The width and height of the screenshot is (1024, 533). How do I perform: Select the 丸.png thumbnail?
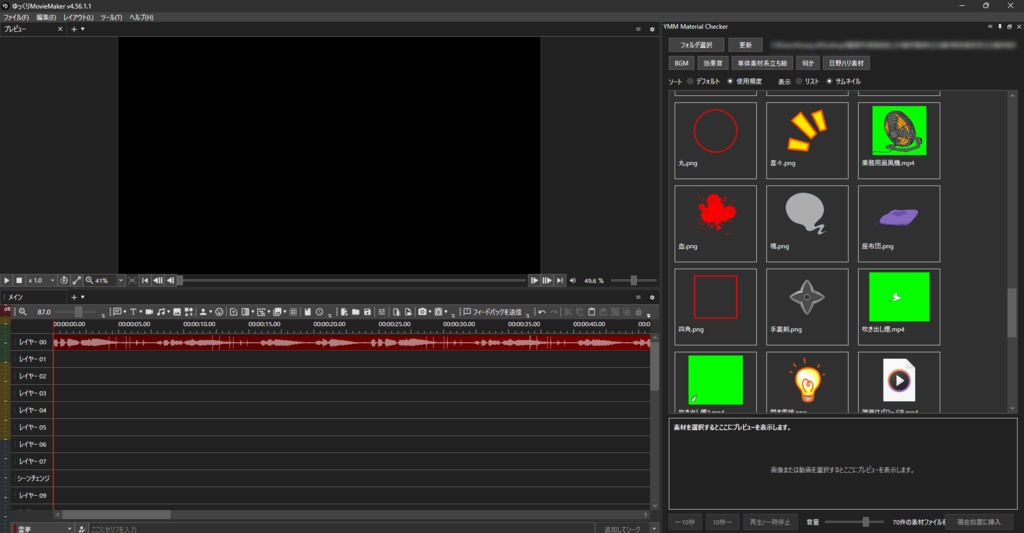[715, 140]
